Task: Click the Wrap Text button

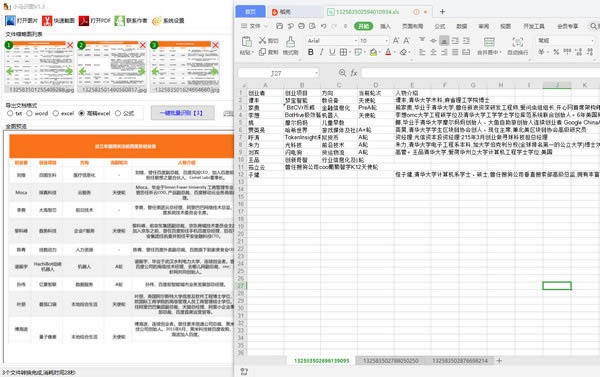Action: tap(518, 46)
